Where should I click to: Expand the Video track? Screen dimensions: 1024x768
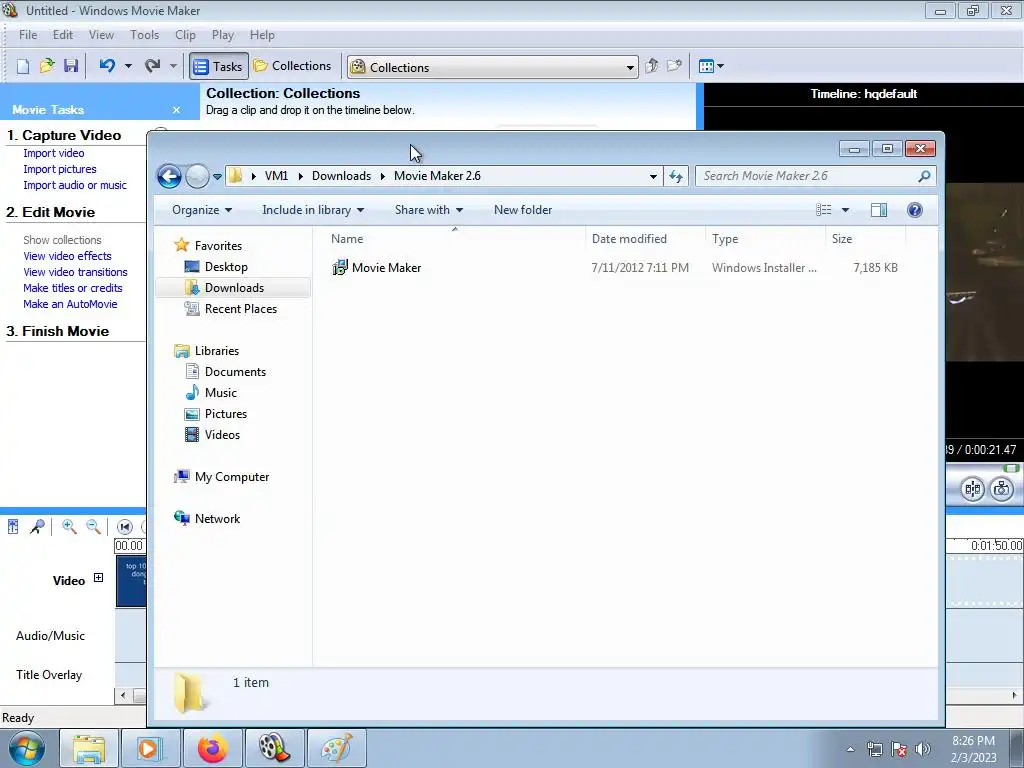point(98,577)
